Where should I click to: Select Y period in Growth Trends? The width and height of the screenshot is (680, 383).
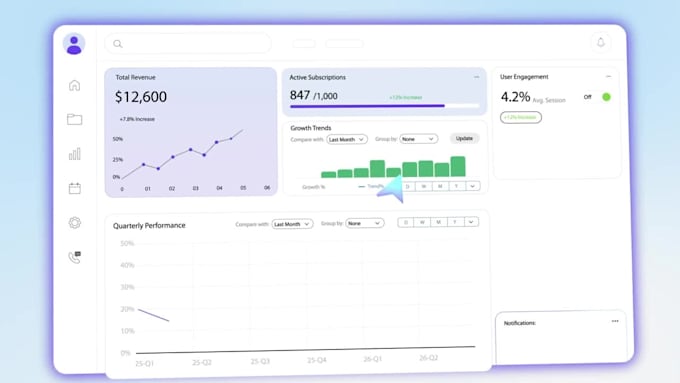[456, 186]
